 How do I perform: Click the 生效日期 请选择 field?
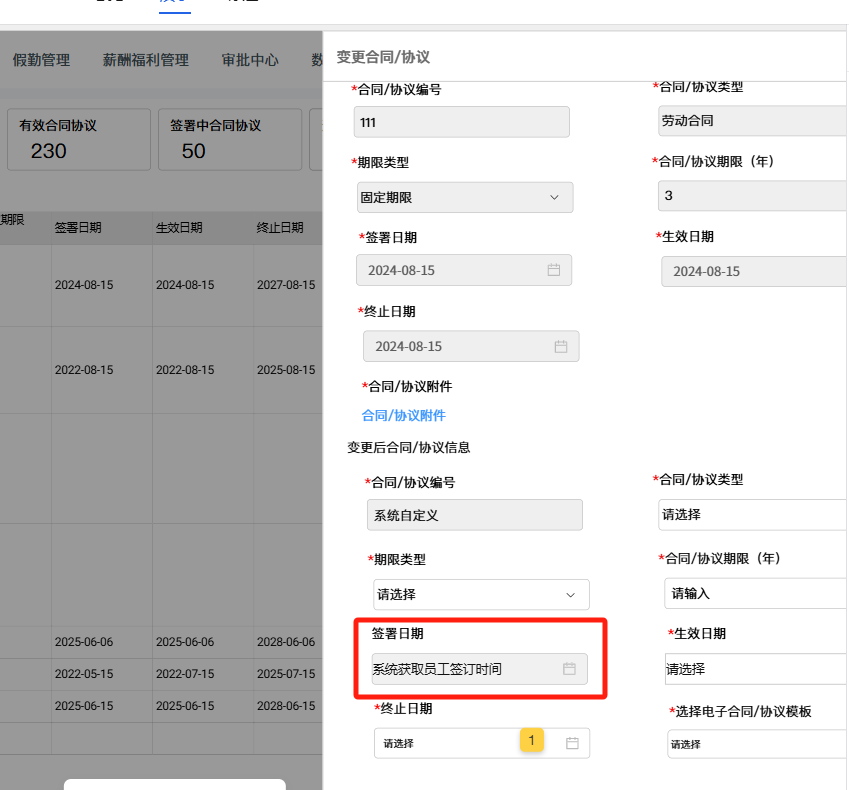[x=755, y=669]
